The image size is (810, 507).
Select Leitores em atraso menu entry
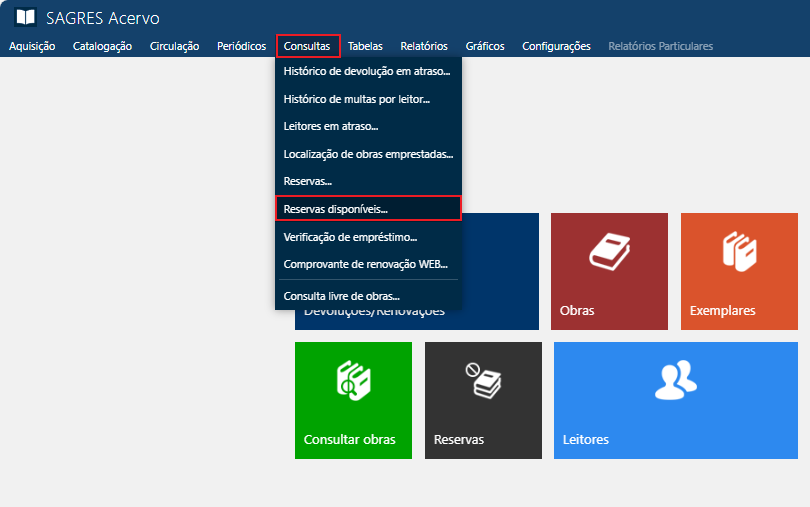(331, 126)
